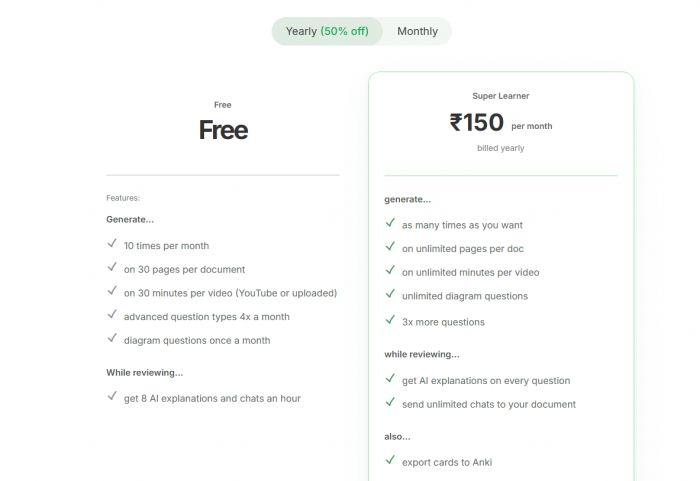Click checkmark beside 'diagram questions once a month'
Viewport: 700px width, 481px height.
coord(112,339)
